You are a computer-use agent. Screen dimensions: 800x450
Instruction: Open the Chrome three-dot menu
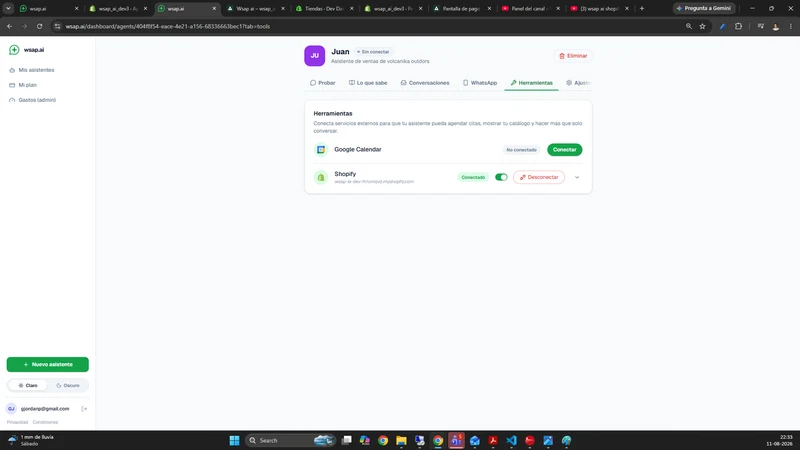pyautogui.click(x=791, y=26)
